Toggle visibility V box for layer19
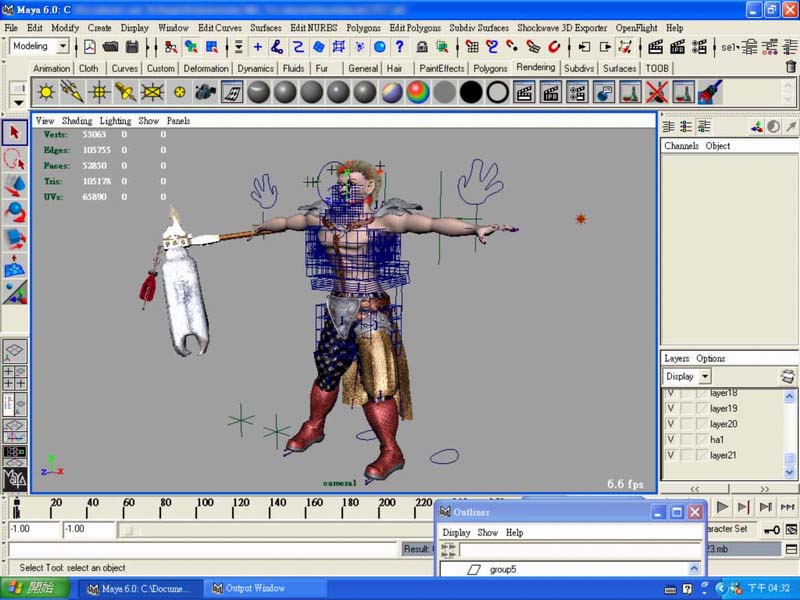This screenshot has width=800, height=600. [x=670, y=408]
